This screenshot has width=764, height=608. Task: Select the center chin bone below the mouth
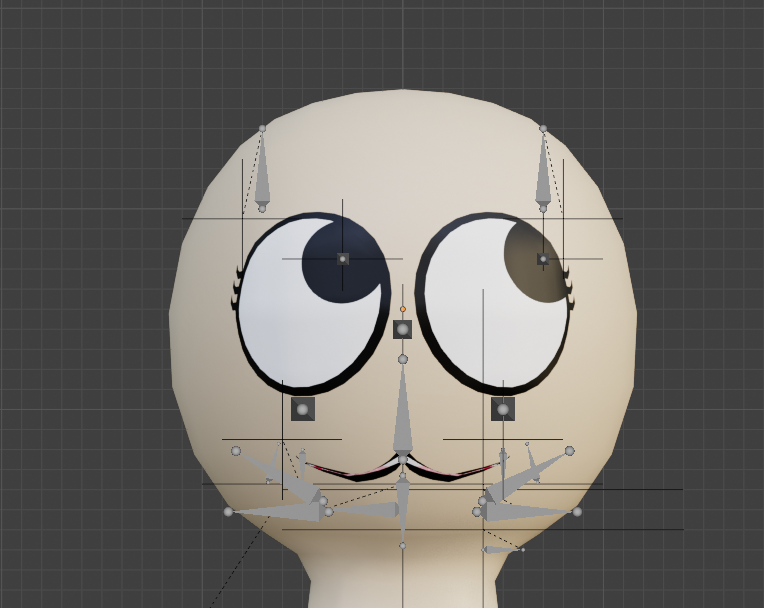pos(402,509)
